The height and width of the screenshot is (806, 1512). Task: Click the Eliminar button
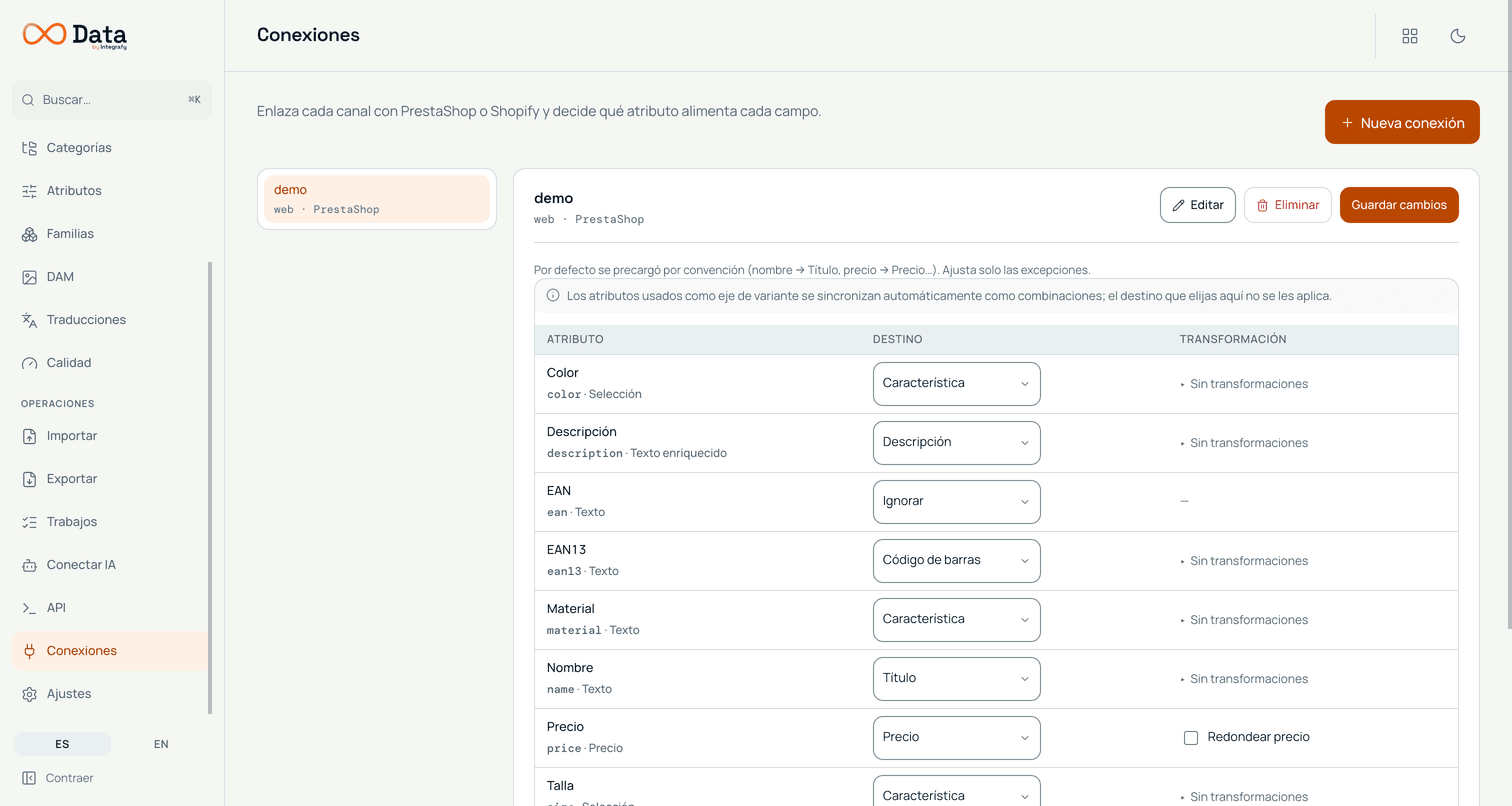pos(1288,205)
